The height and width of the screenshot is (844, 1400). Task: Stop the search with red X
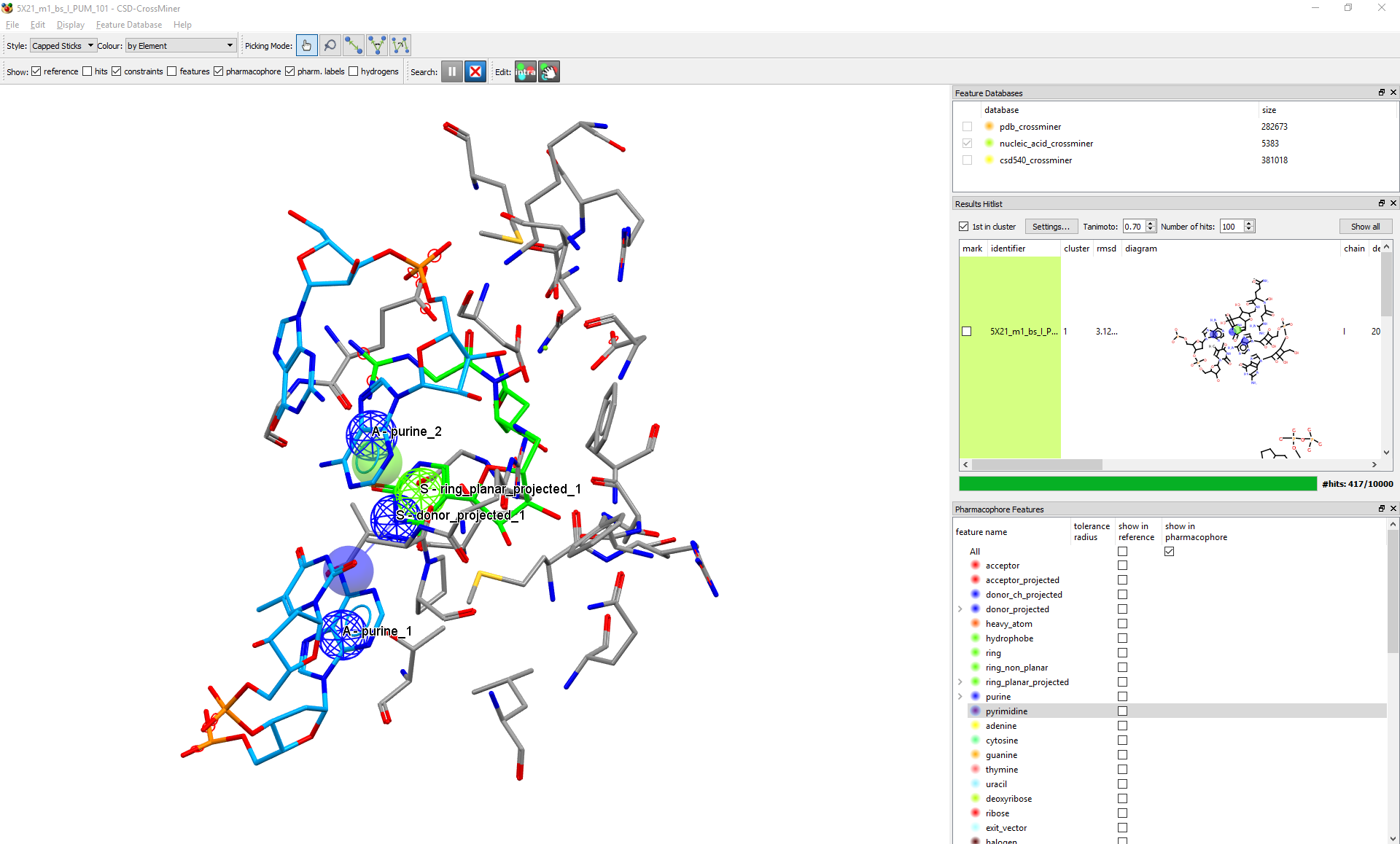(475, 71)
